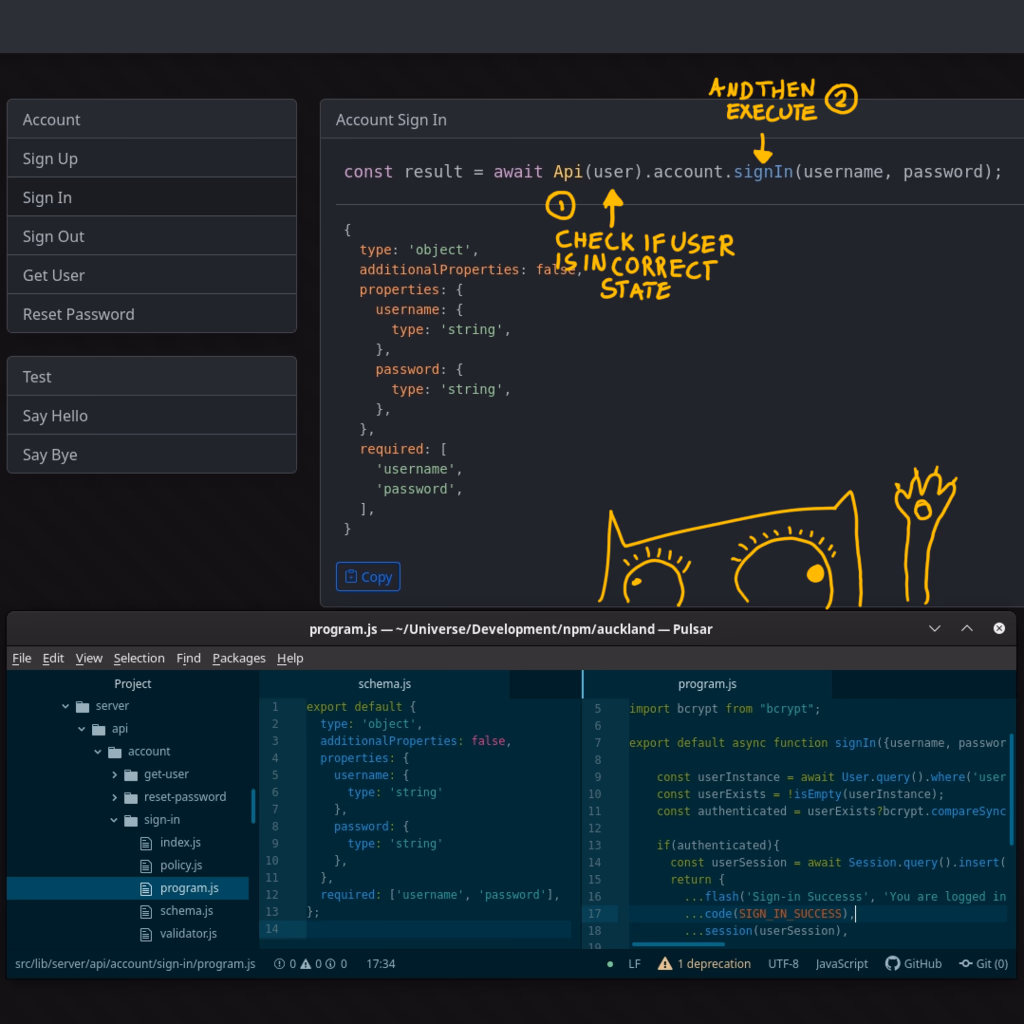Click the index.js file icon in tree

pos(147,842)
